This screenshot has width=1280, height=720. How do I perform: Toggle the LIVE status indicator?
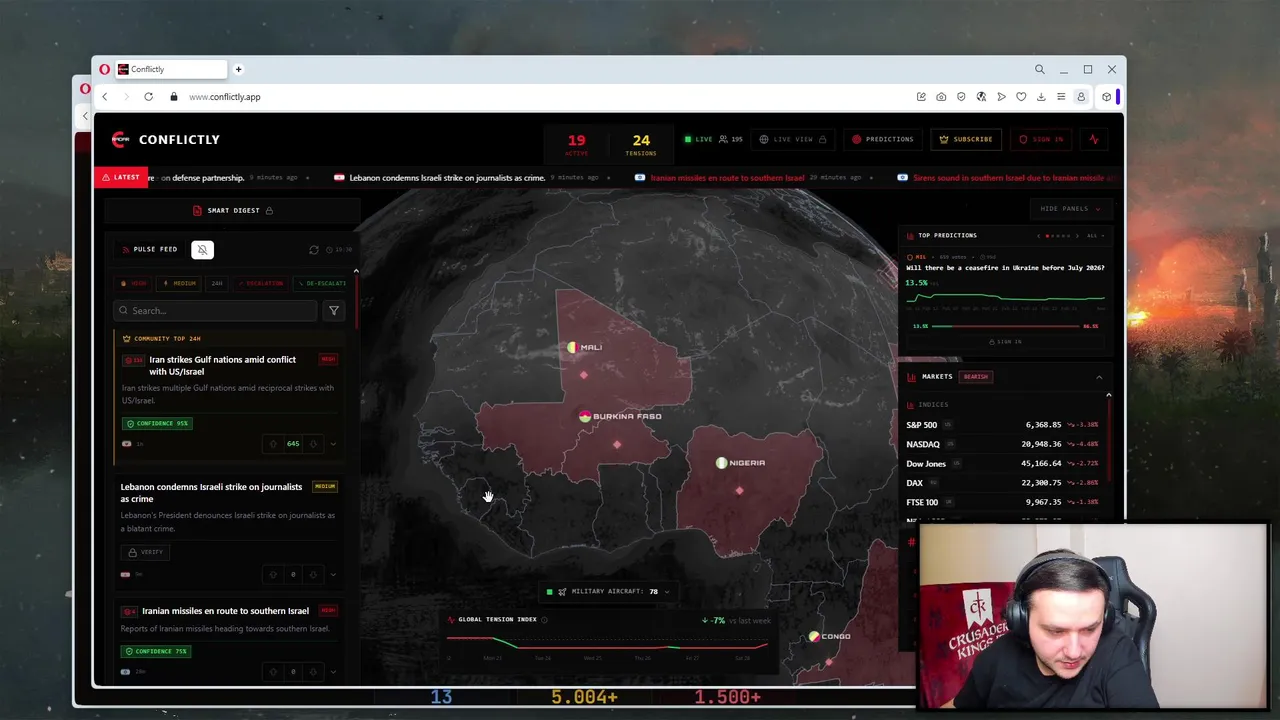(x=699, y=140)
